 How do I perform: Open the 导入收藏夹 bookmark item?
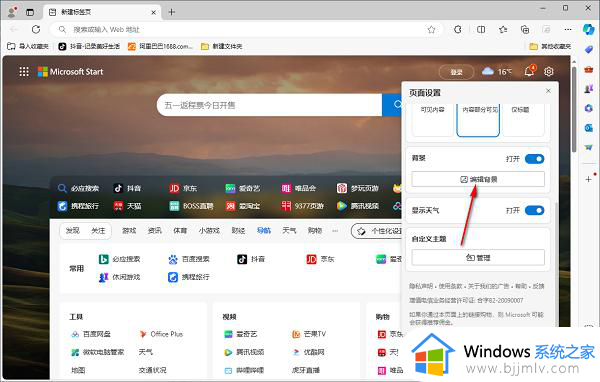[28, 46]
